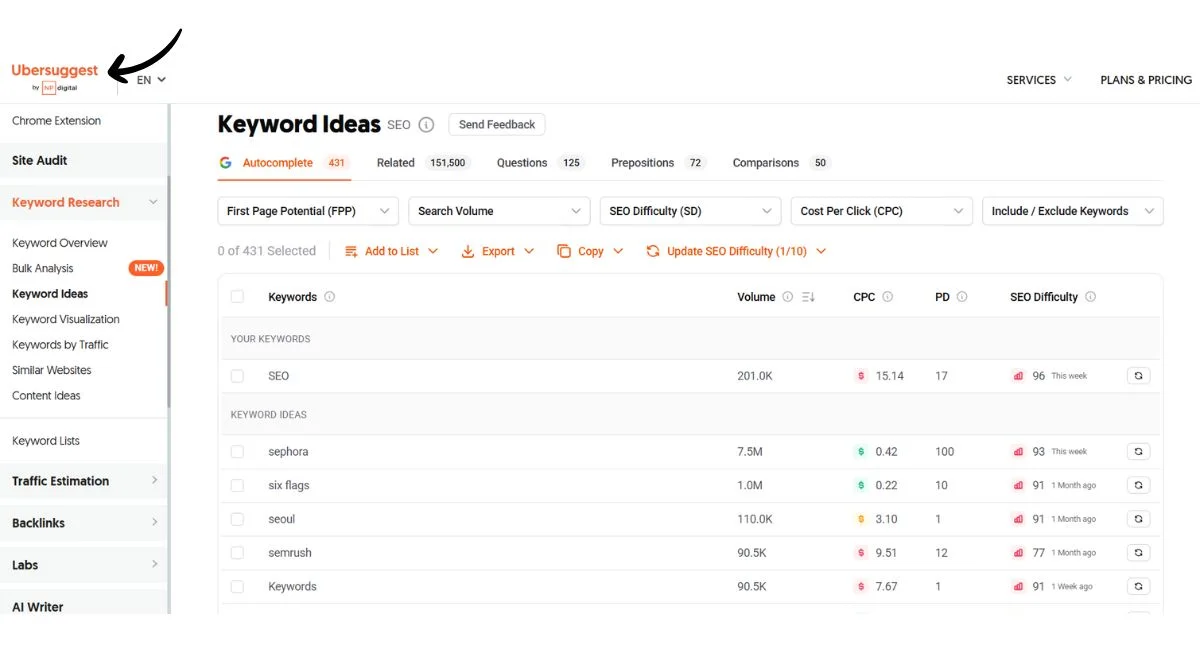Screen dimensions: 1200x670
Task: Select the Autocomplete tab
Action: (x=283, y=163)
